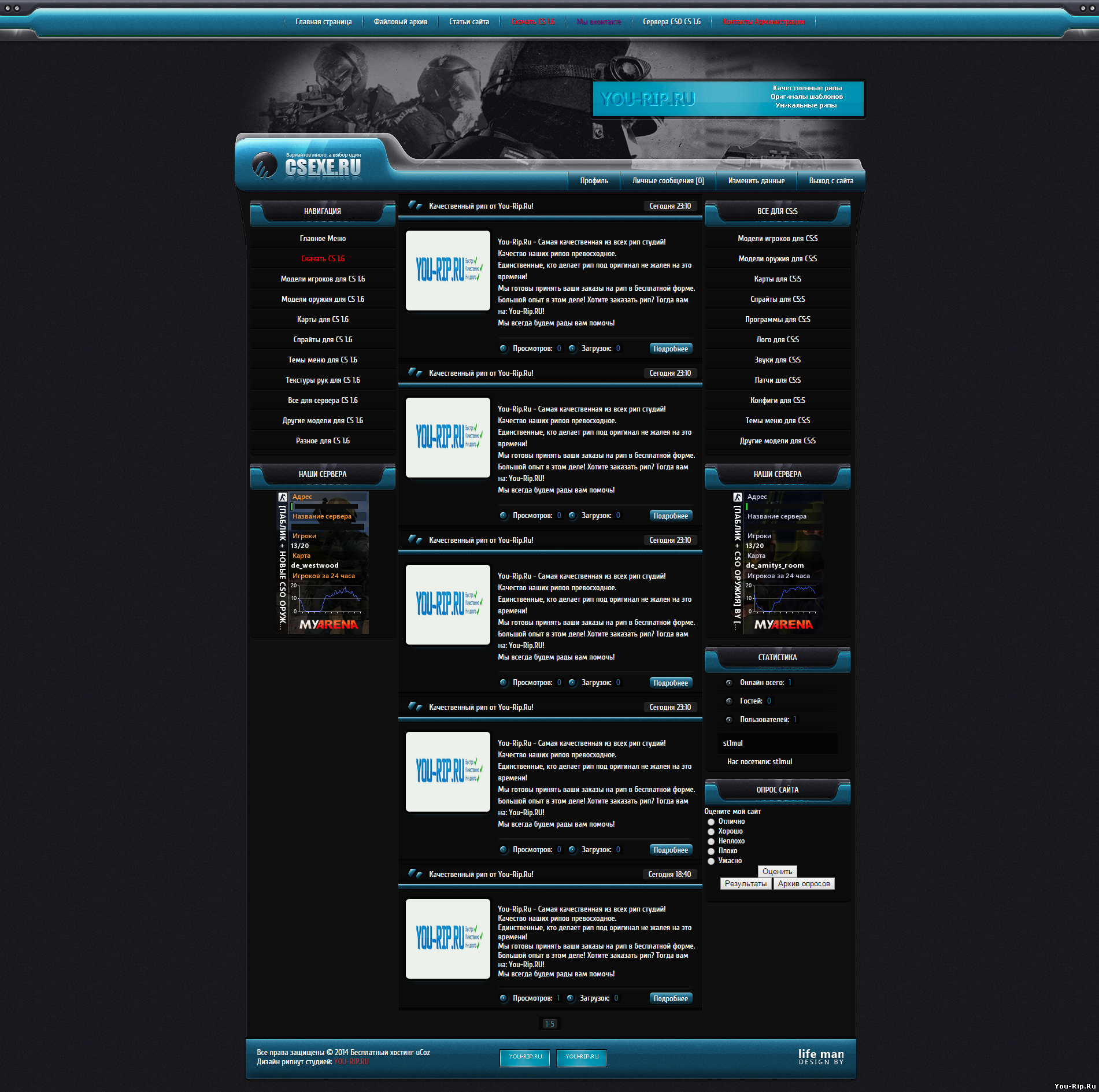
Task: Open 'Звуки для CS:S' link
Action: [778, 360]
